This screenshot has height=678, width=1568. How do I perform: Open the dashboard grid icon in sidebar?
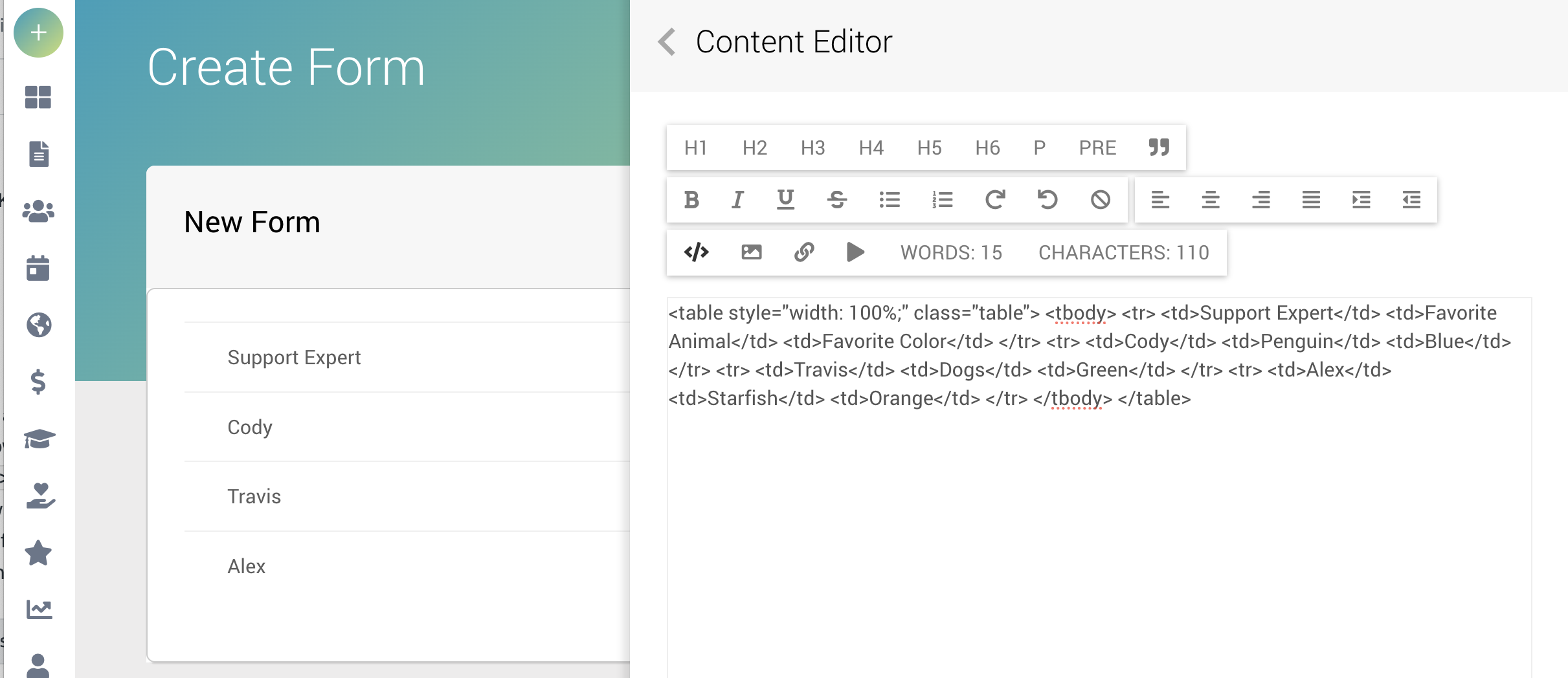click(x=38, y=97)
